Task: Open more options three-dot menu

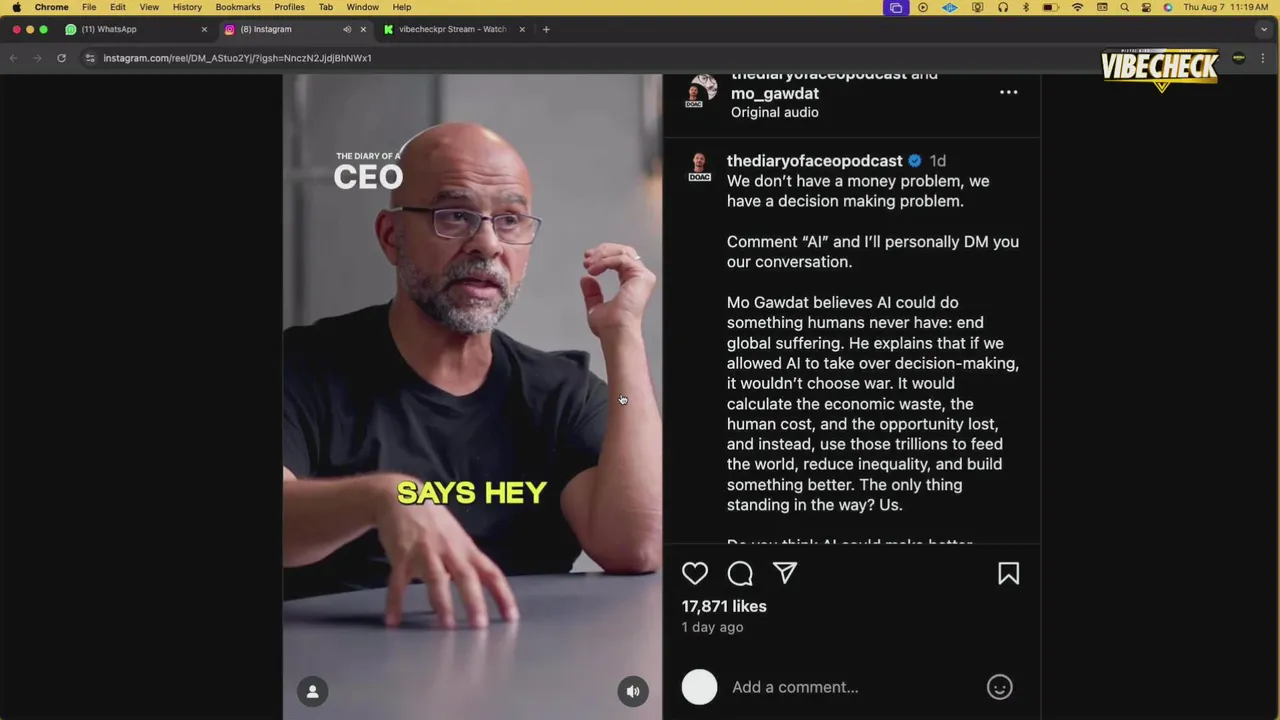Action: pos(1008,93)
